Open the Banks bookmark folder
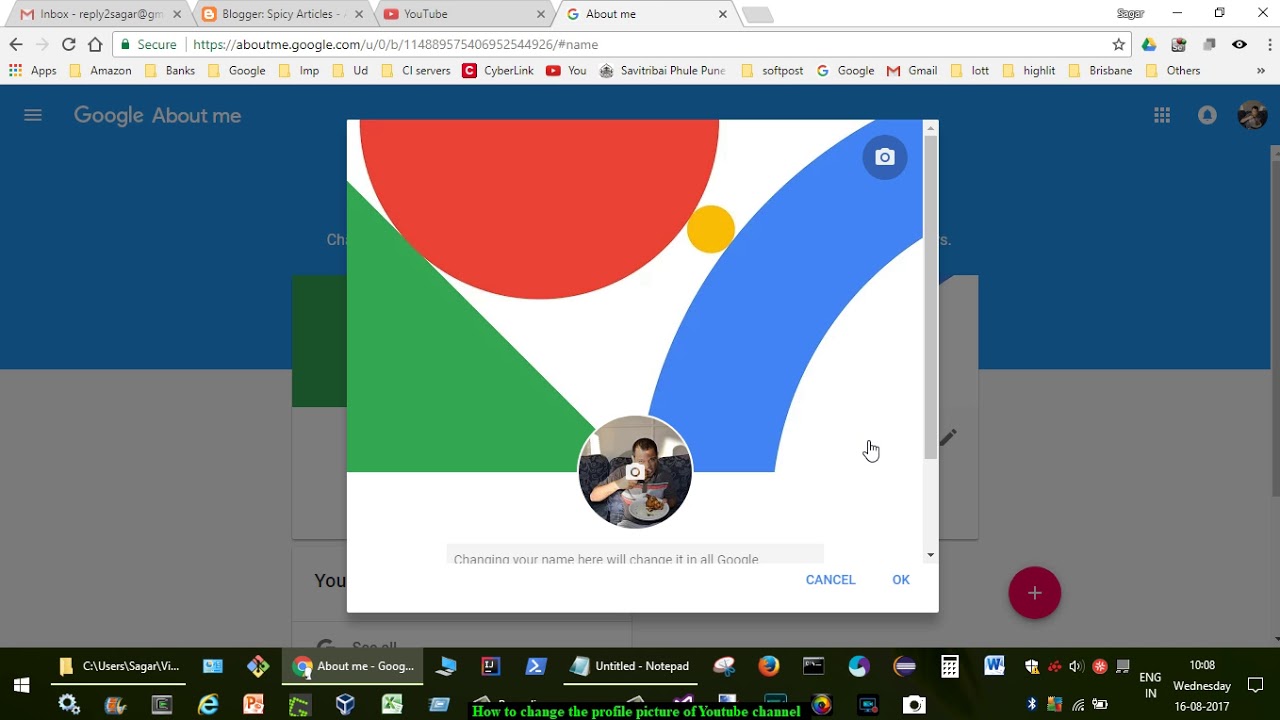The height and width of the screenshot is (720, 1280). click(170, 71)
